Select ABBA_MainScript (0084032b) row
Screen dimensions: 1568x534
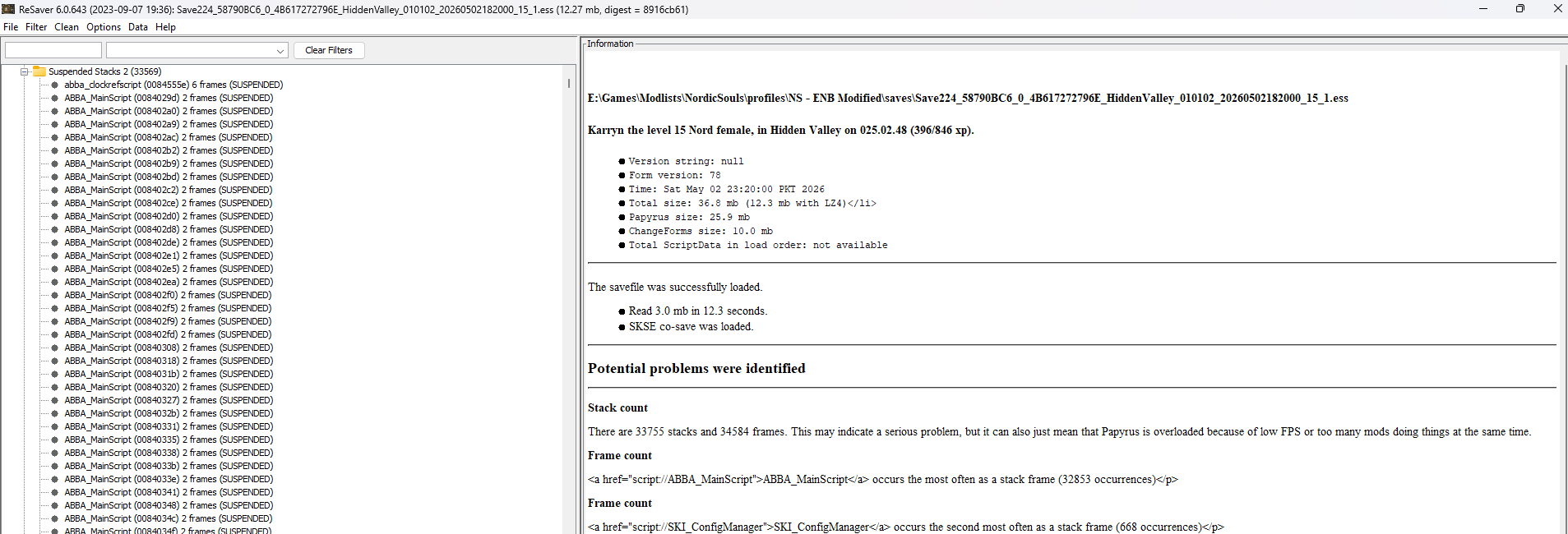pos(169,413)
